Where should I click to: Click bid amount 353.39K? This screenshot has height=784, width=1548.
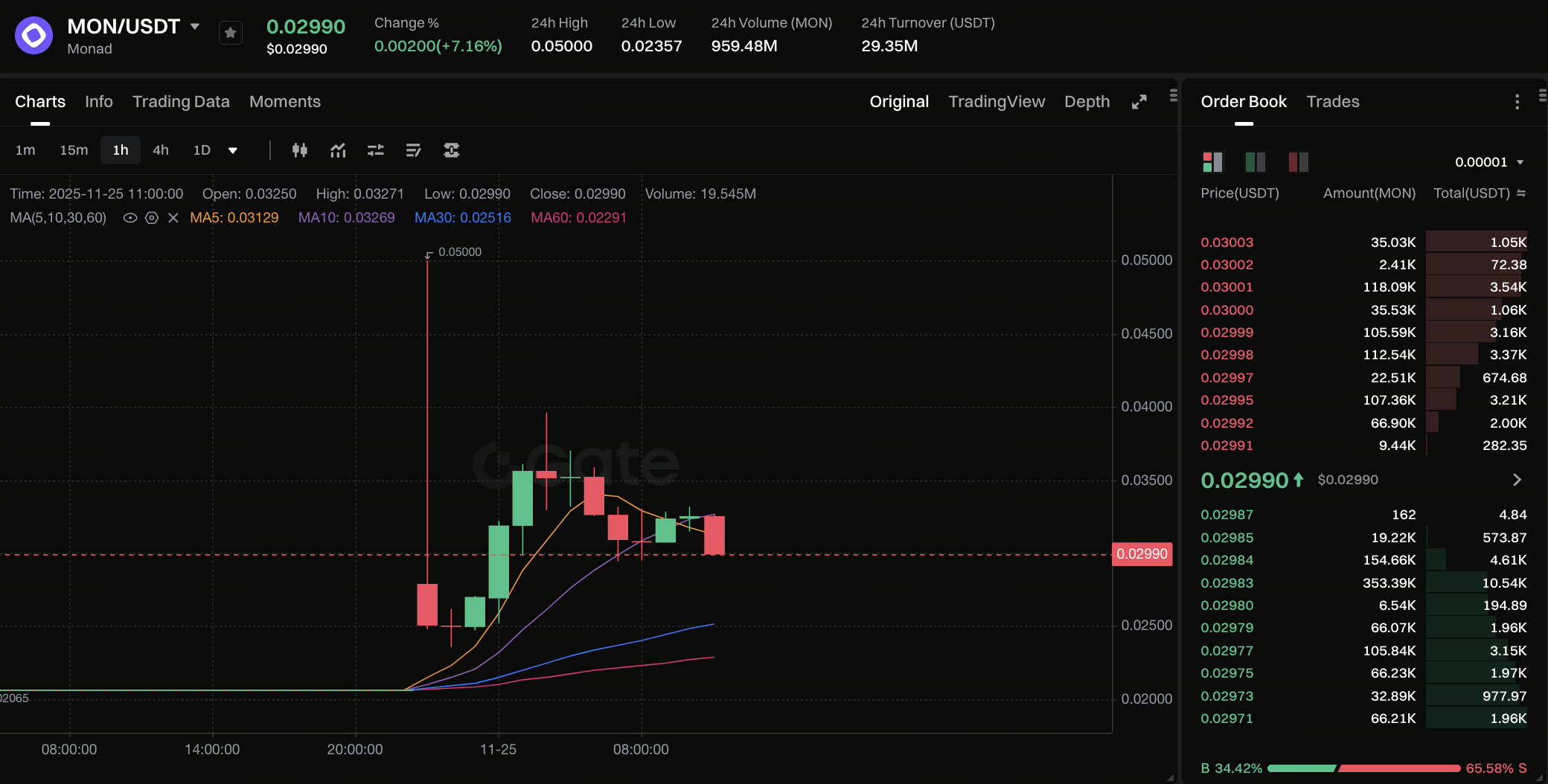[1389, 583]
